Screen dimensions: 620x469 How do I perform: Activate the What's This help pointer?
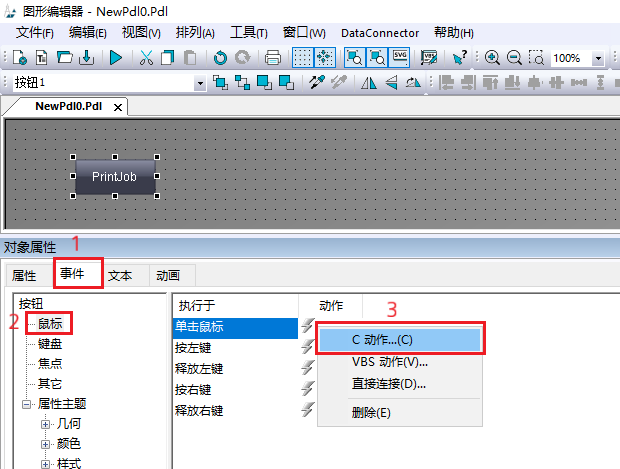coord(459,58)
